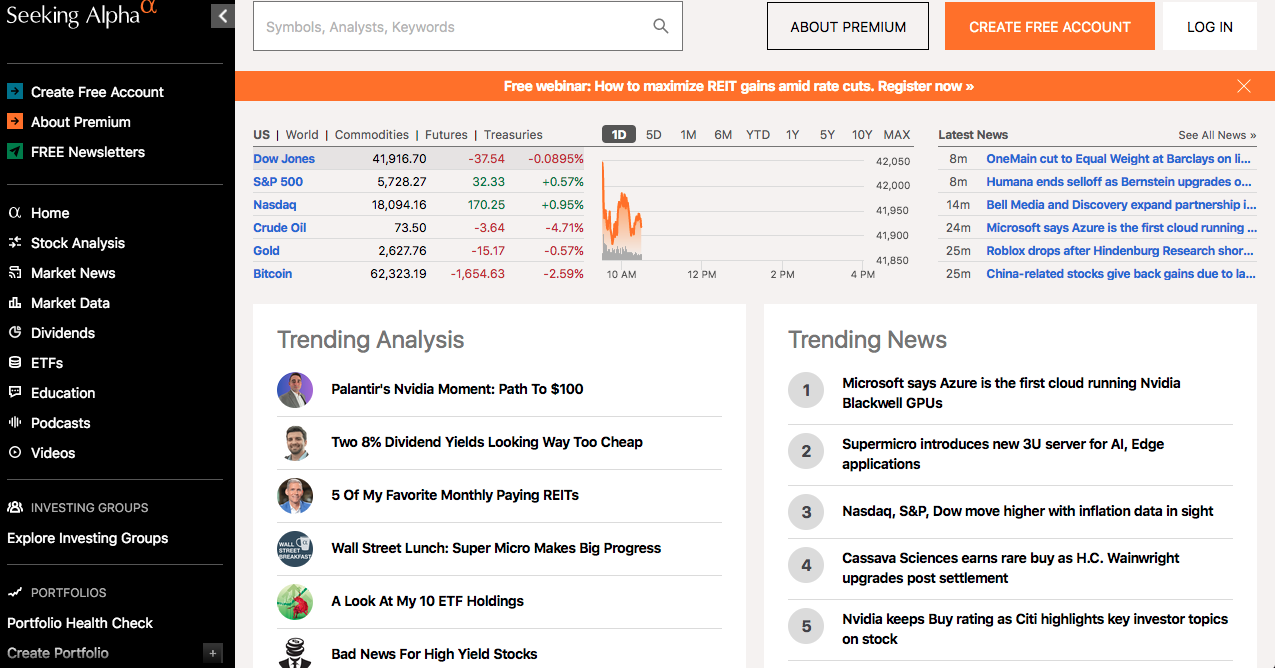The image size is (1275, 668).
Task: Click the Market News sidebar icon
Action: (15, 273)
